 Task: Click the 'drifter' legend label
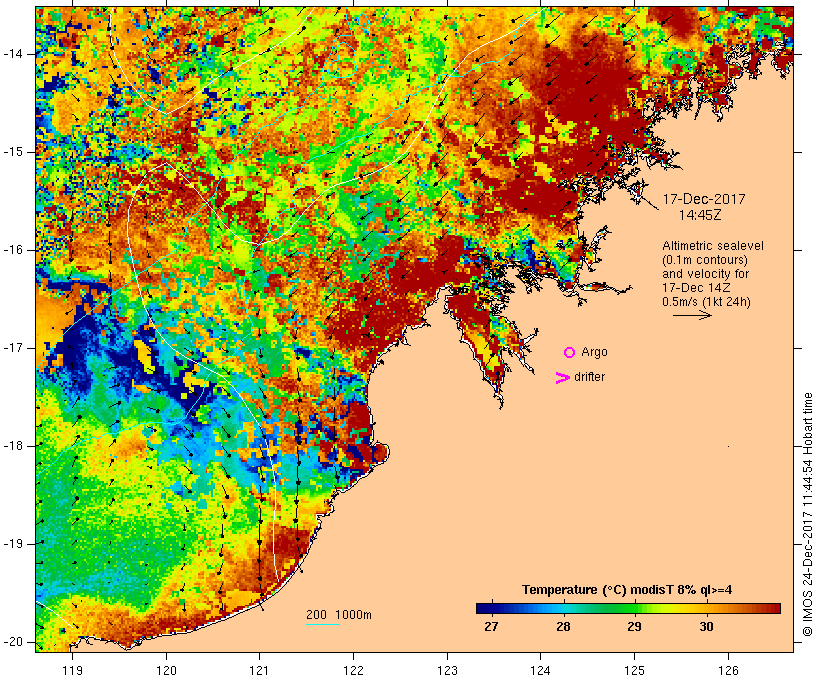pyautogui.click(x=589, y=377)
